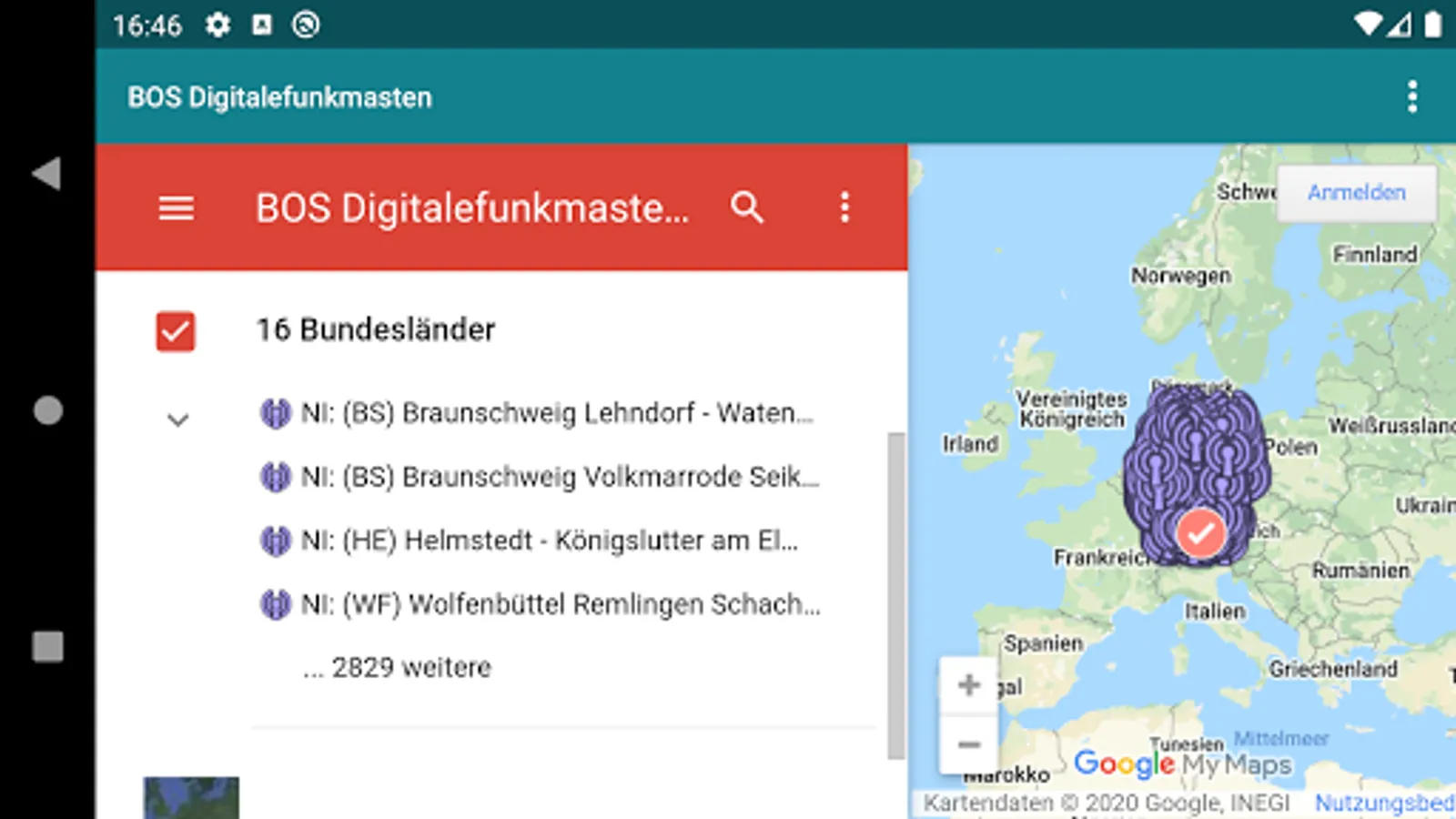Click the 'Italien' label on map
The image size is (1456, 819).
1215,611
